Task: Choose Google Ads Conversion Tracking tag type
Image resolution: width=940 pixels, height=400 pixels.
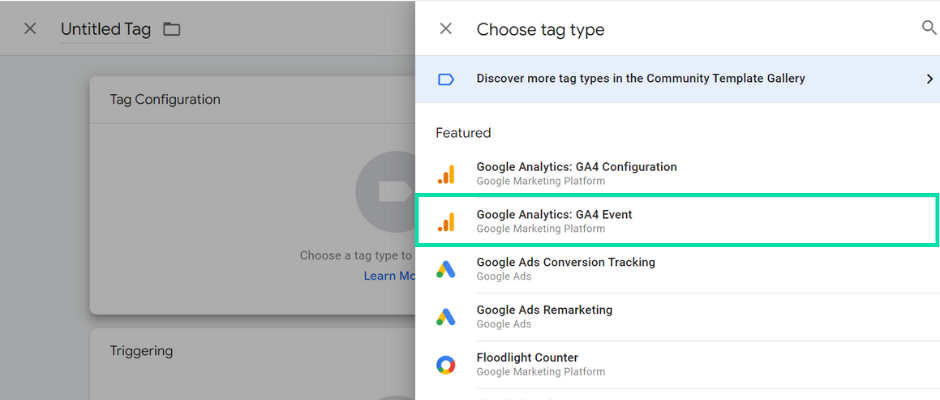Action: 565,262
